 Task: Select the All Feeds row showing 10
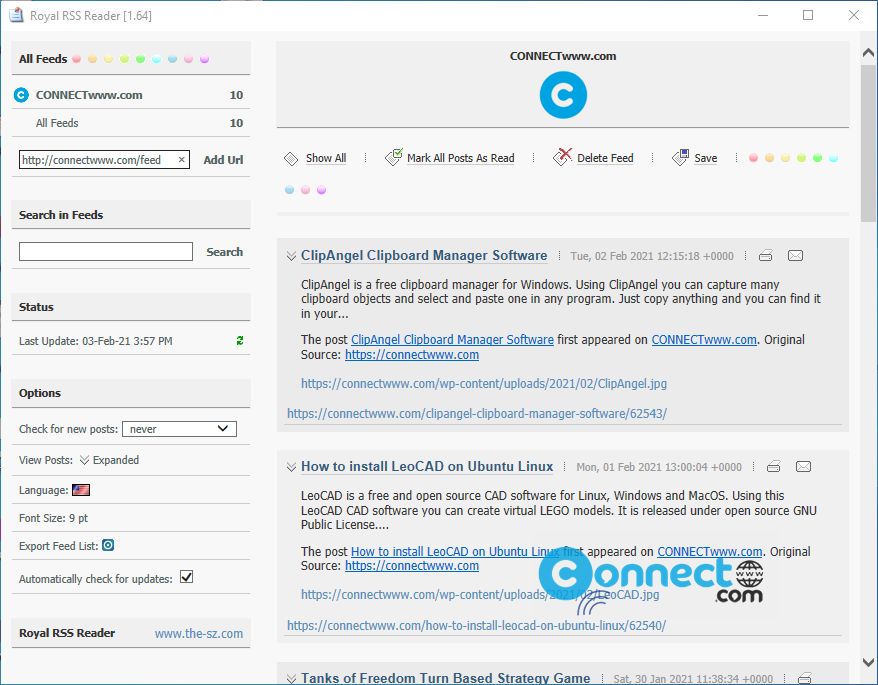pyautogui.click(x=131, y=123)
